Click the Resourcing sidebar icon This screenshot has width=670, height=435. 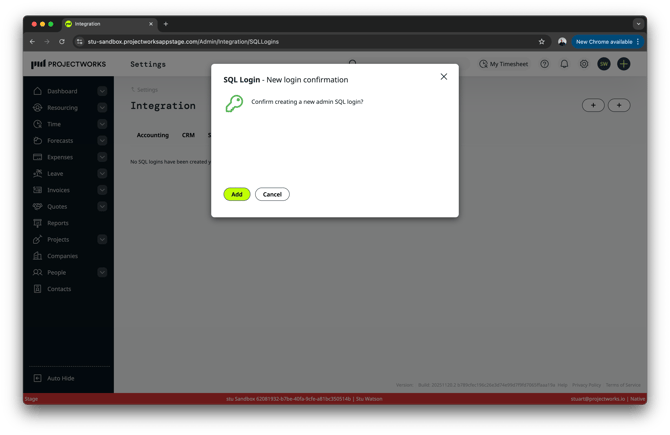click(38, 108)
